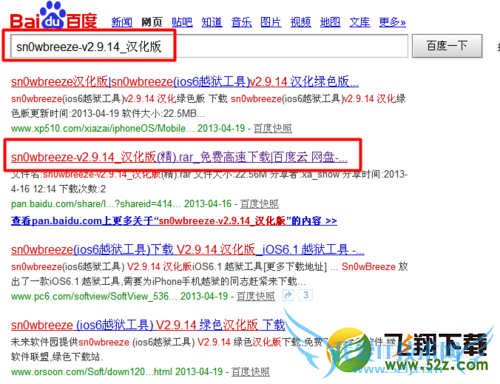The height and width of the screenshot is (384, 500).
Task: Switch to the 图片 tab
Action: click(271, 22)
